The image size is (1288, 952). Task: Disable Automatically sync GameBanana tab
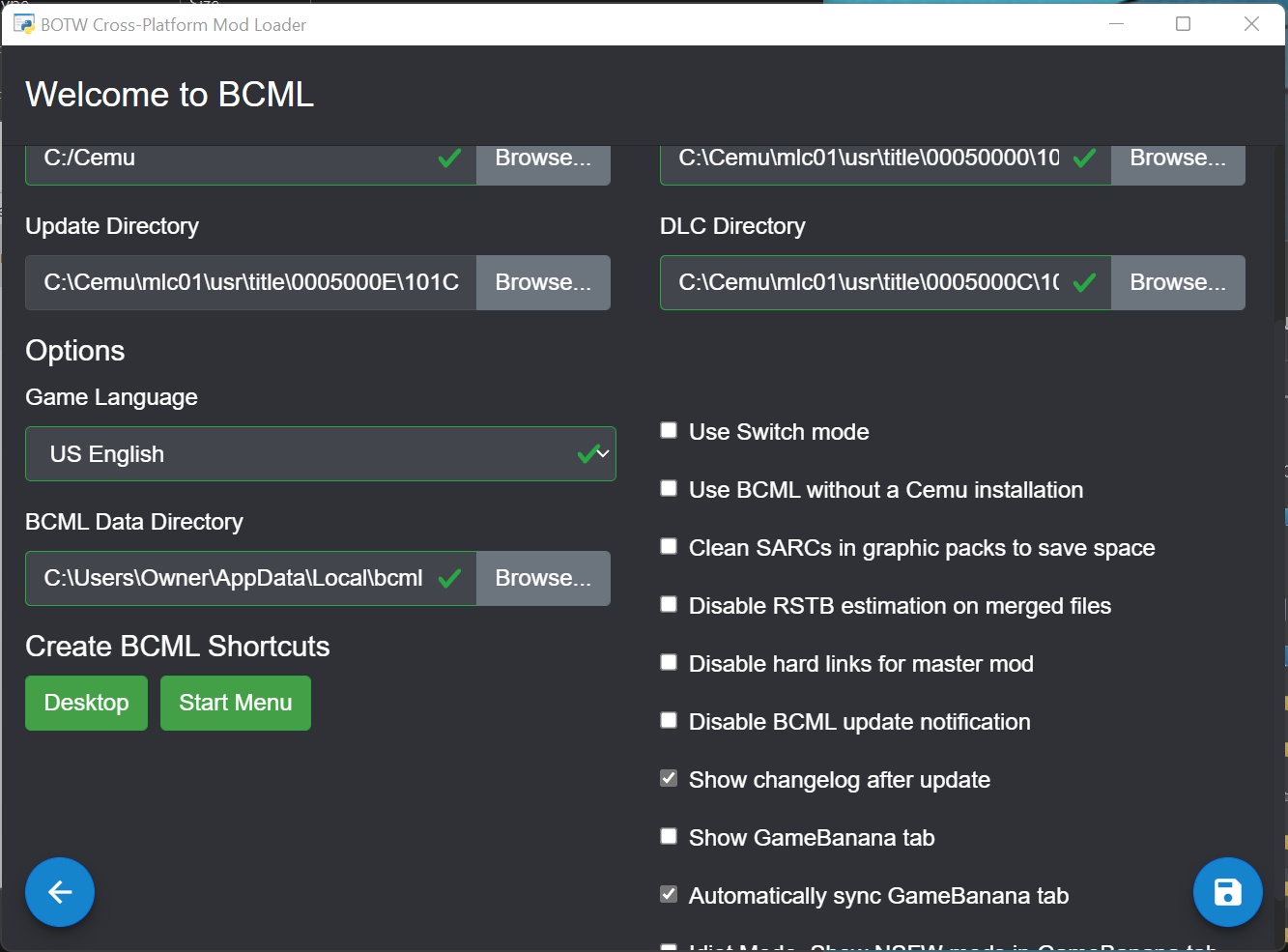pyautogui.click(x=669, y=894)
